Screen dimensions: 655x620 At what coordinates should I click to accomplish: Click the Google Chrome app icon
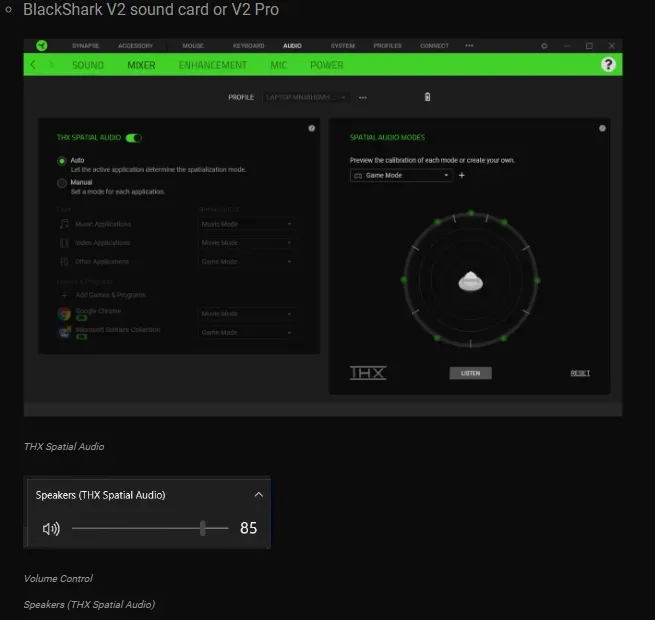(x=64, y=313)
